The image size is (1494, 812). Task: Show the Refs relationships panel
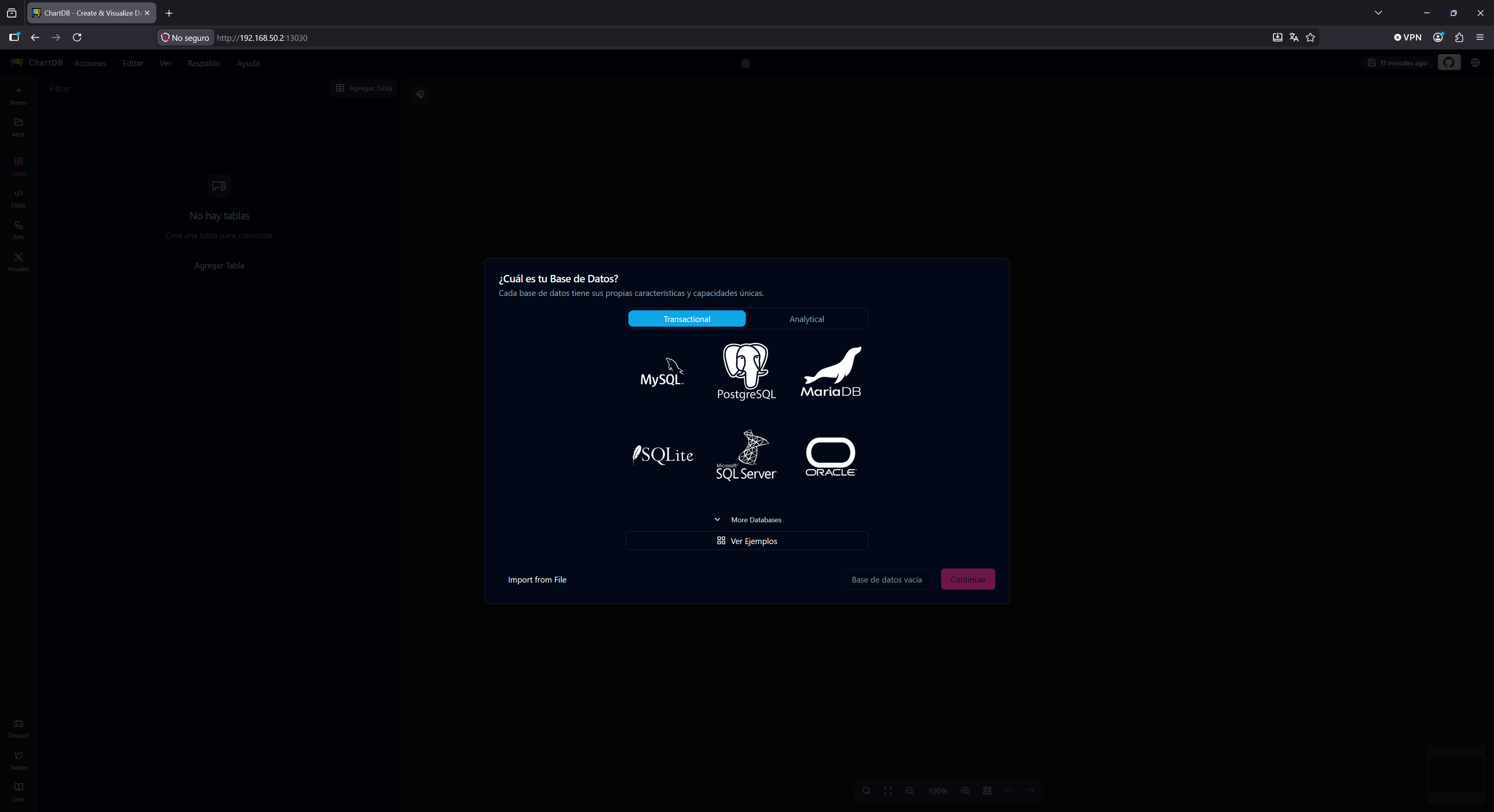pyautogui.click(x=19, y=229)
